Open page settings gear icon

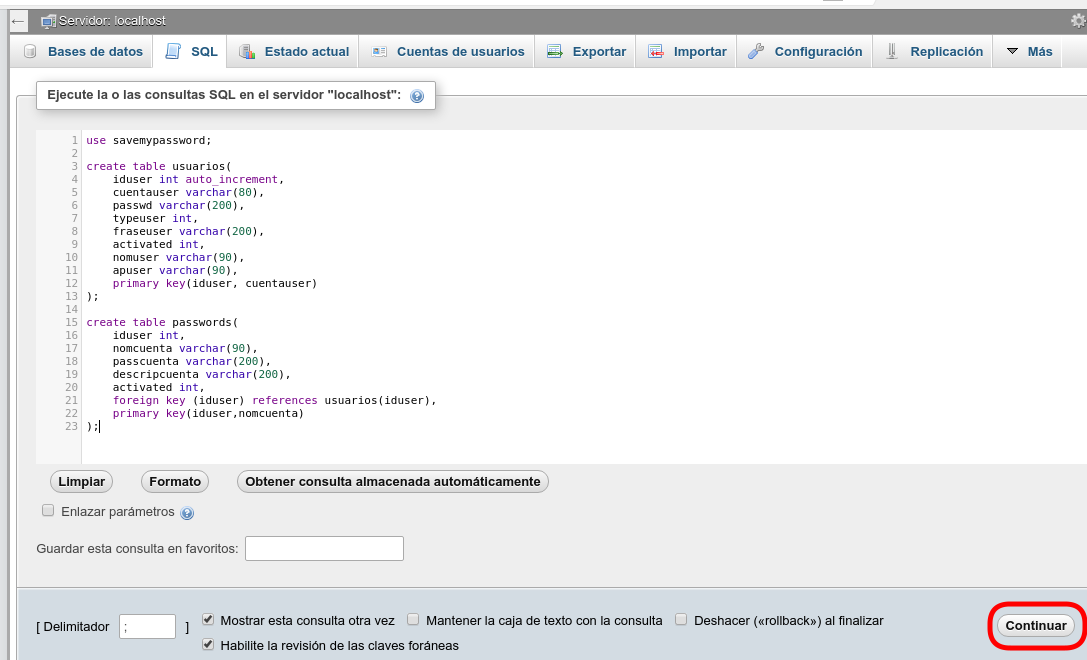1078,21
